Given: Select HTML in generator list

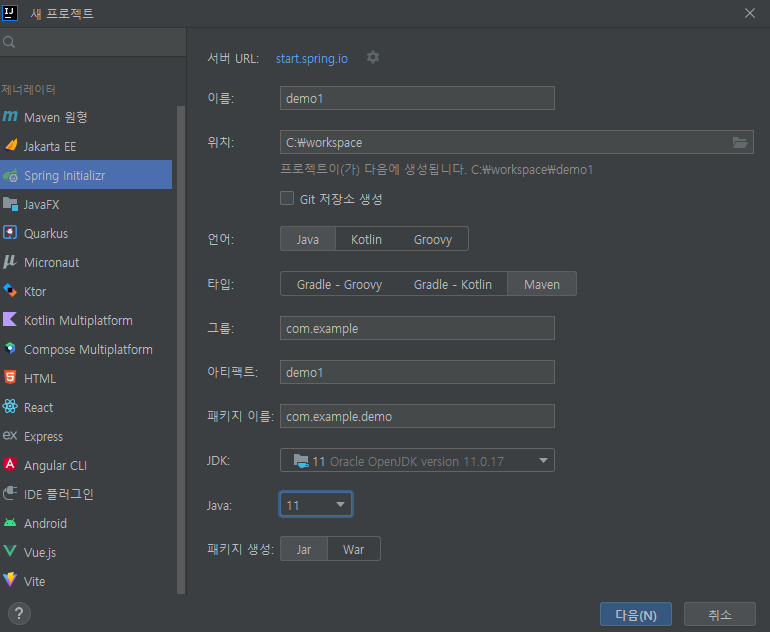Looking at the screenshot, I should (86, 378).
